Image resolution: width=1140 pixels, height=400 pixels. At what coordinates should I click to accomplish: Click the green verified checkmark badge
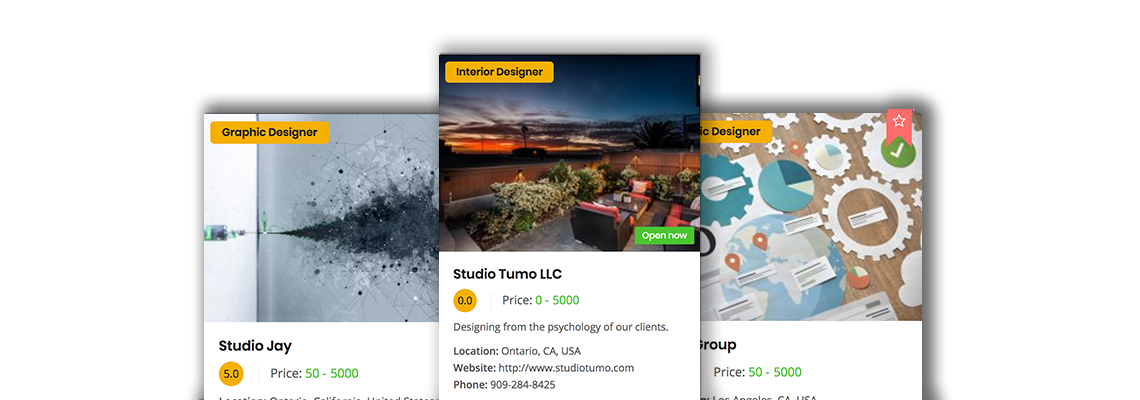pyautogui.click(x=898, y=151)
